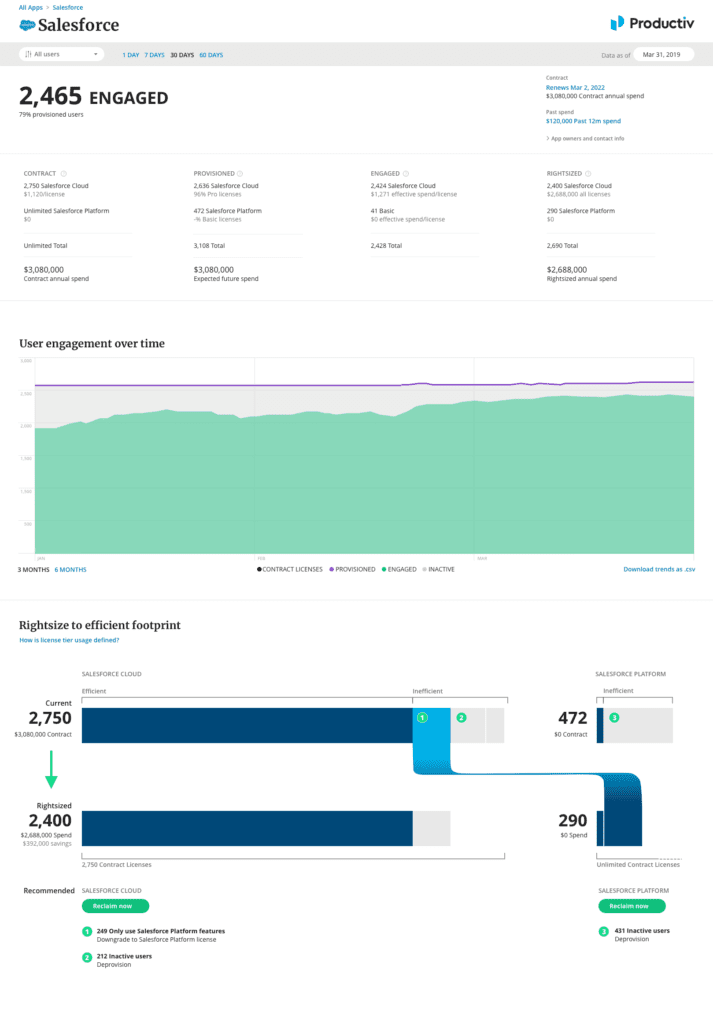Screen dimensions: 713x1024
Task: Click the info icon next to RIGHTSIZED
Action: (x=588, y=174)
